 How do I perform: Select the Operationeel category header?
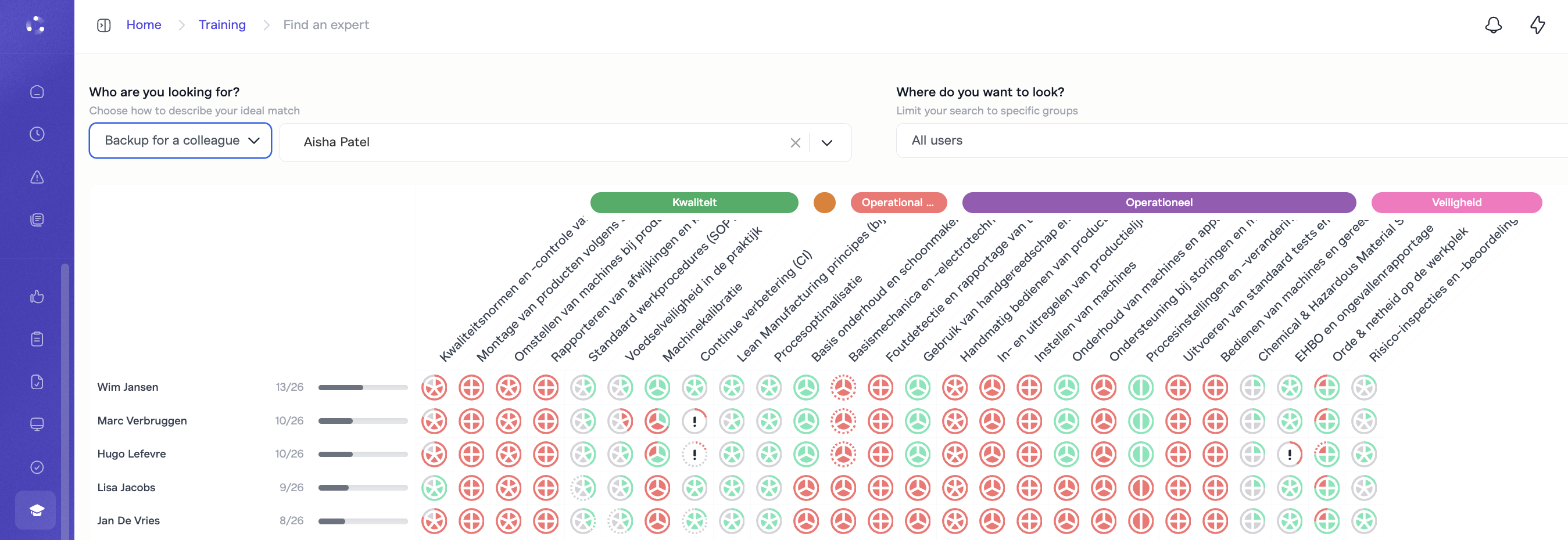pos(1158,203)
